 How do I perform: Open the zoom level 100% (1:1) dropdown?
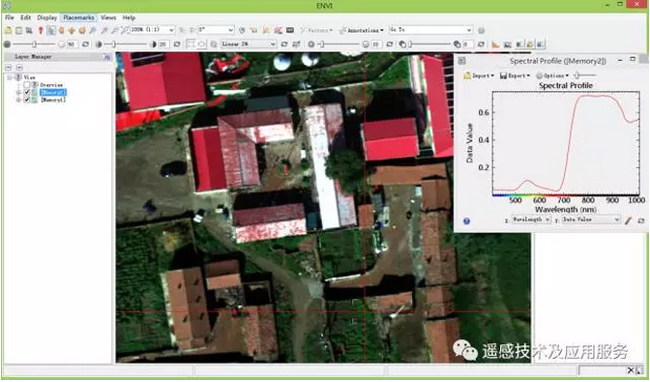(x=153, y=30)
